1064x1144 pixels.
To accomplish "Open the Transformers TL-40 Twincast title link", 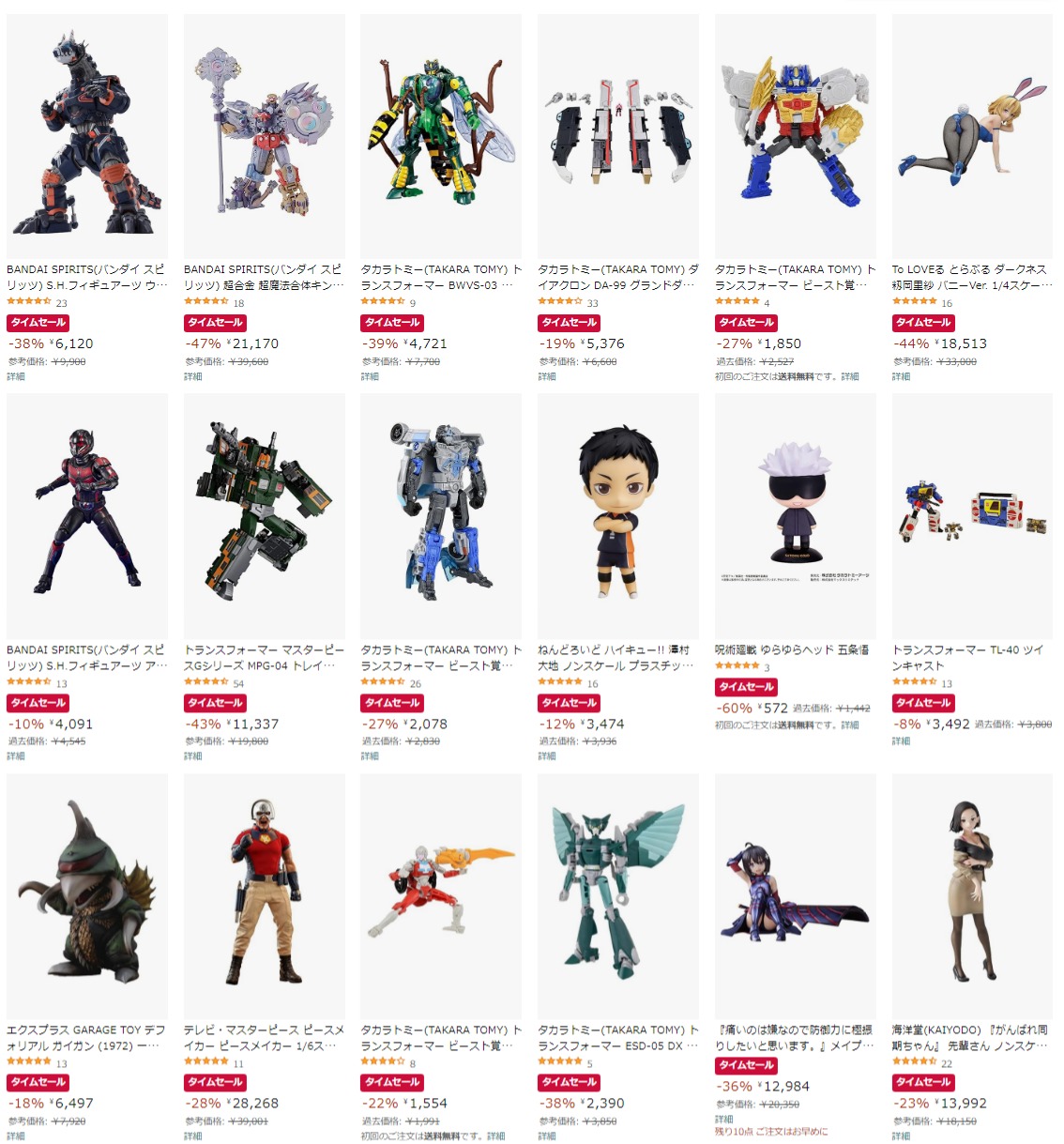I will click(967, 657).
